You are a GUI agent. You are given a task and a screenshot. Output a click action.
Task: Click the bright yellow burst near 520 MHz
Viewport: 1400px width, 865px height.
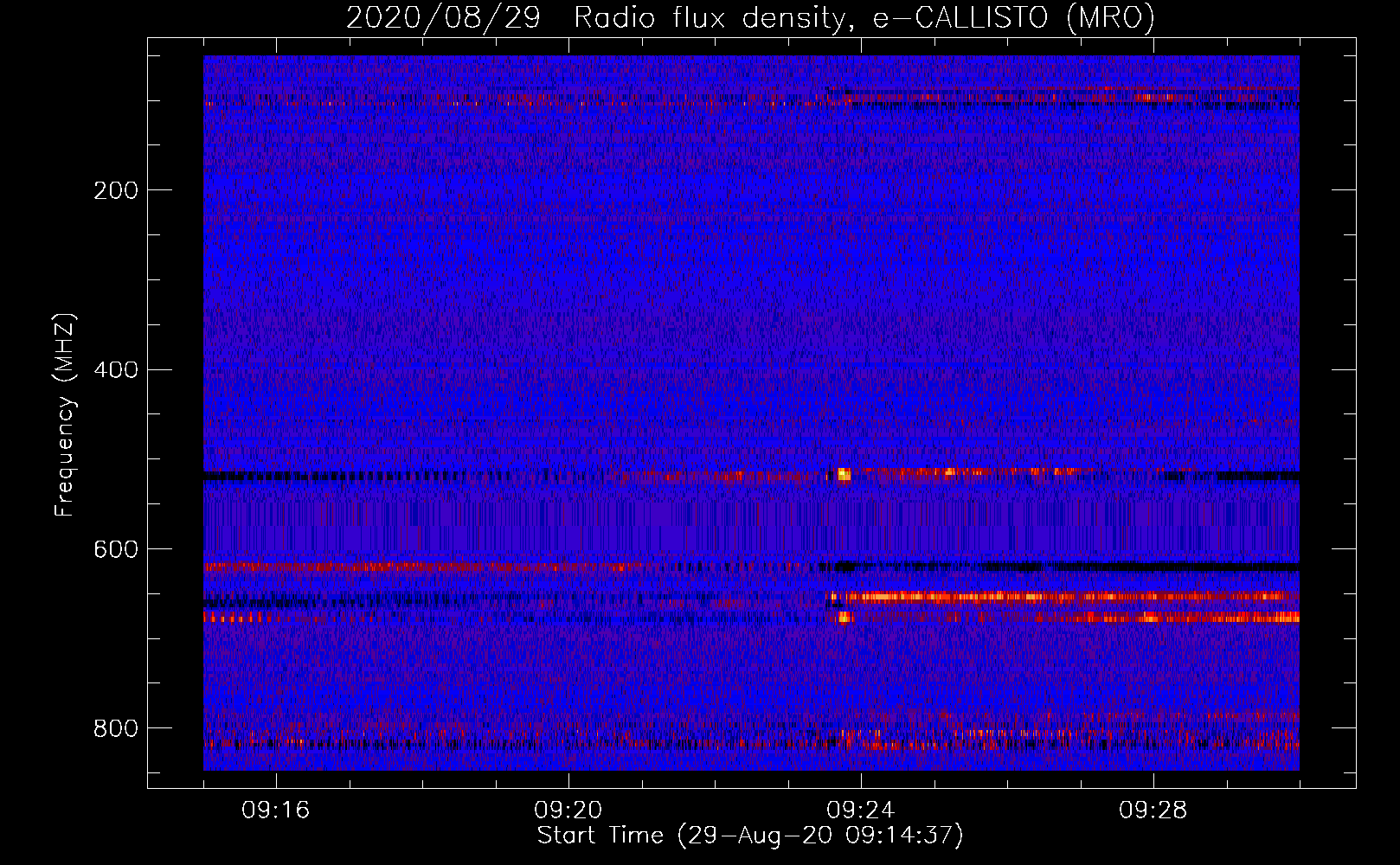[x=844, y=474]
